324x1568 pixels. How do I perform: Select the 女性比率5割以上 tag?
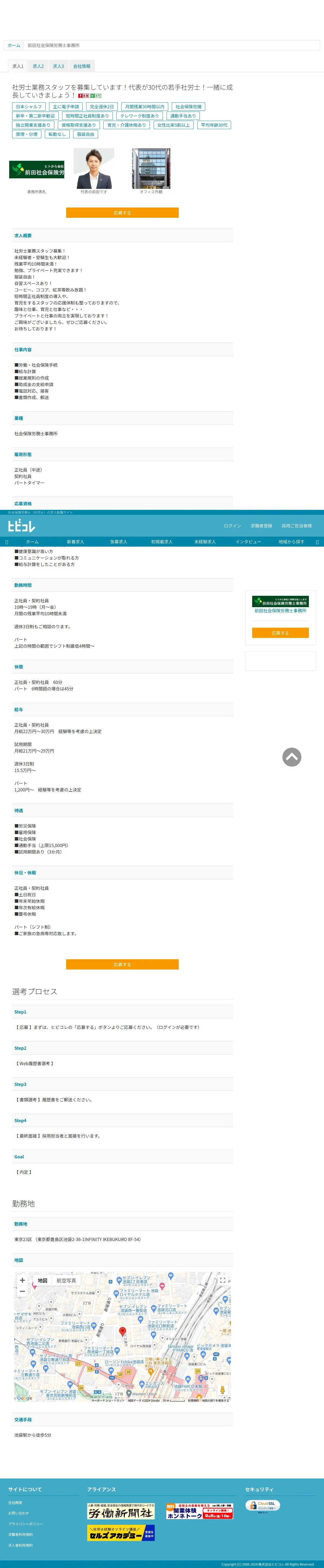173,125
